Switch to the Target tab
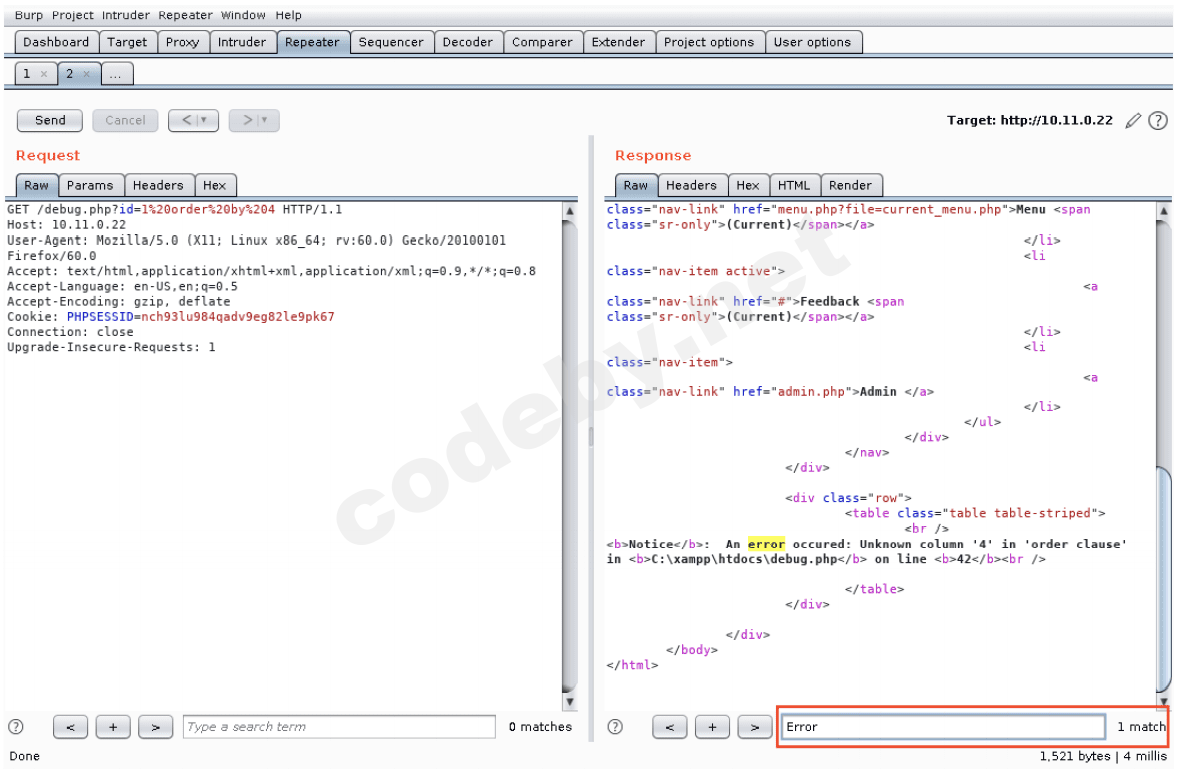 [x=126, y=42]
